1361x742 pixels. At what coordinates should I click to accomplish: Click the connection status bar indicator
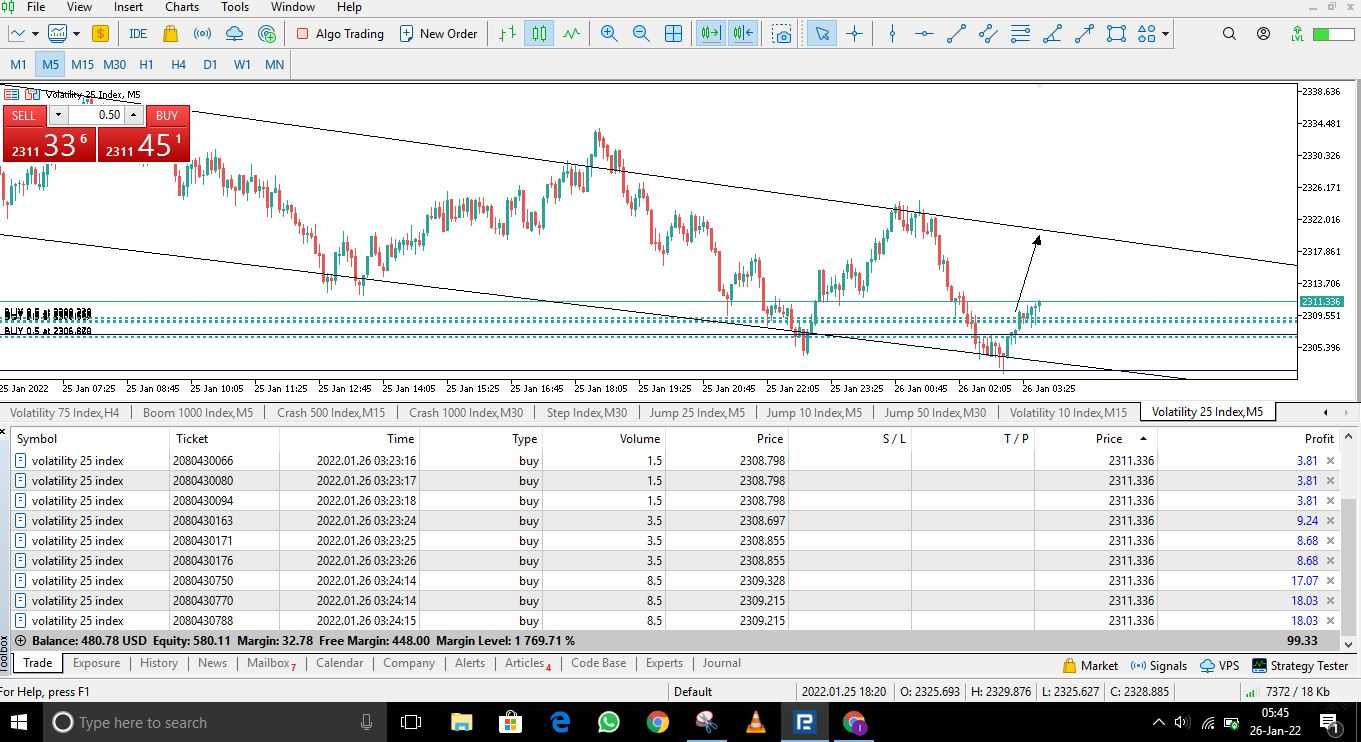1289,691
